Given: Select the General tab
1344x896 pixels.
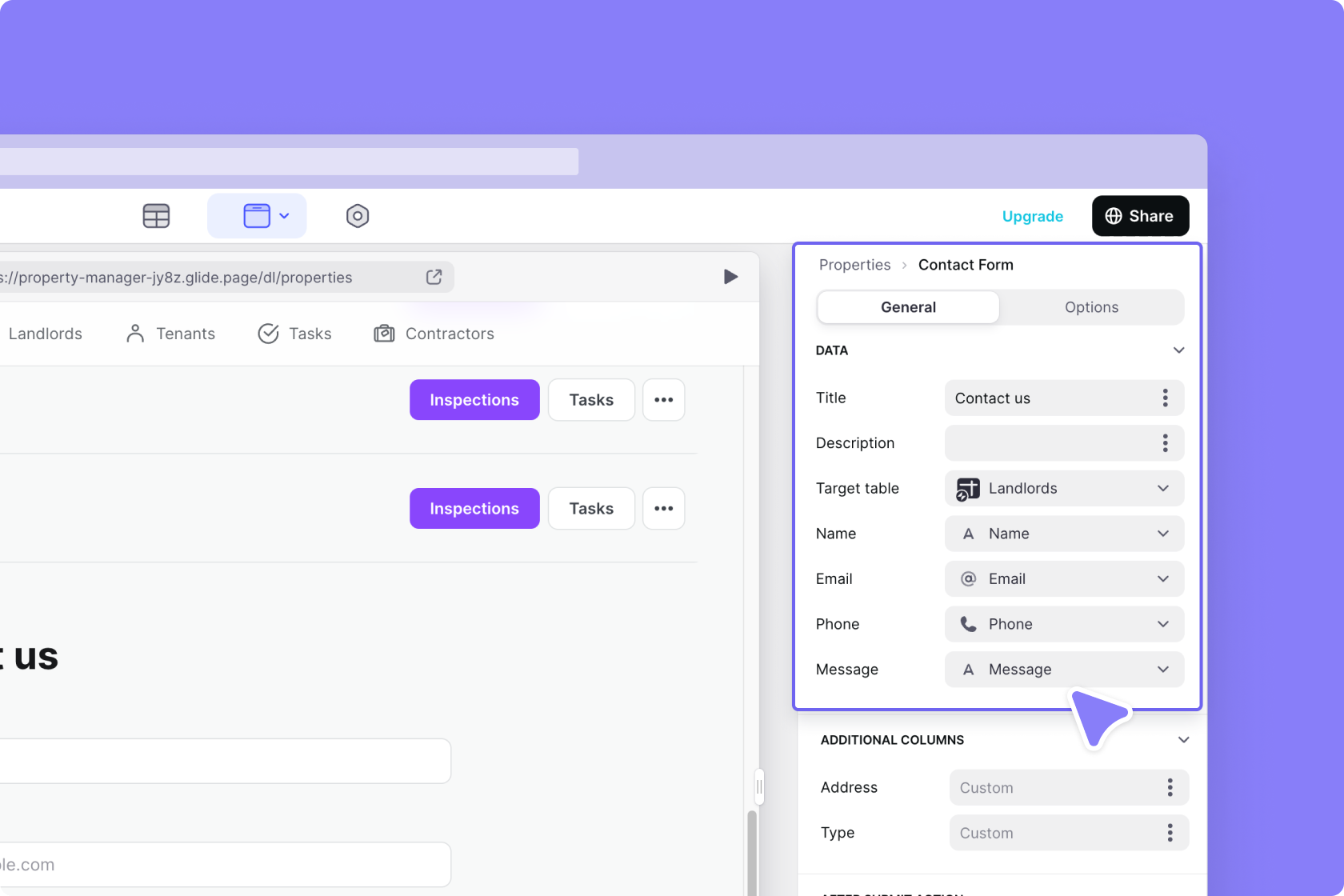Looking at the screenshot, I should click(908, 307).
